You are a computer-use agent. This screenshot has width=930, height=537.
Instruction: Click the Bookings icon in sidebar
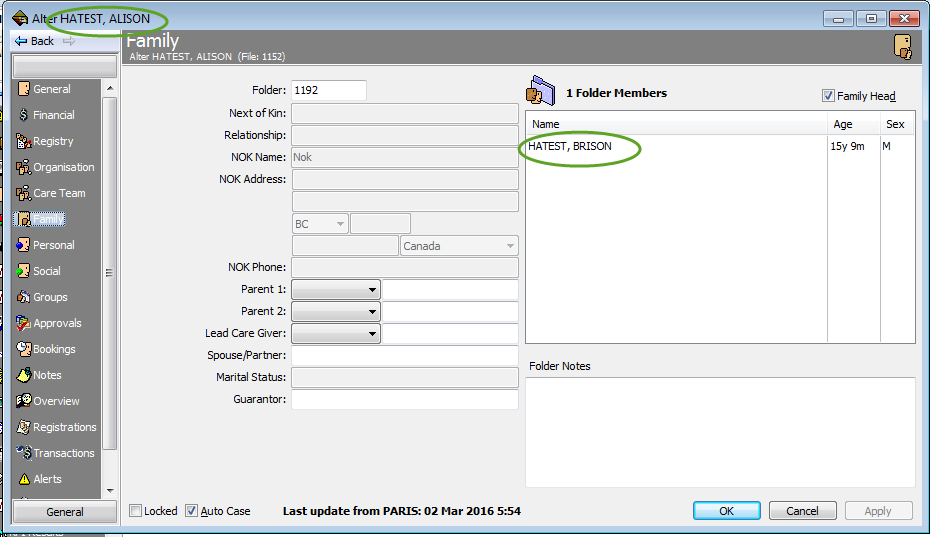pos(23,349)
